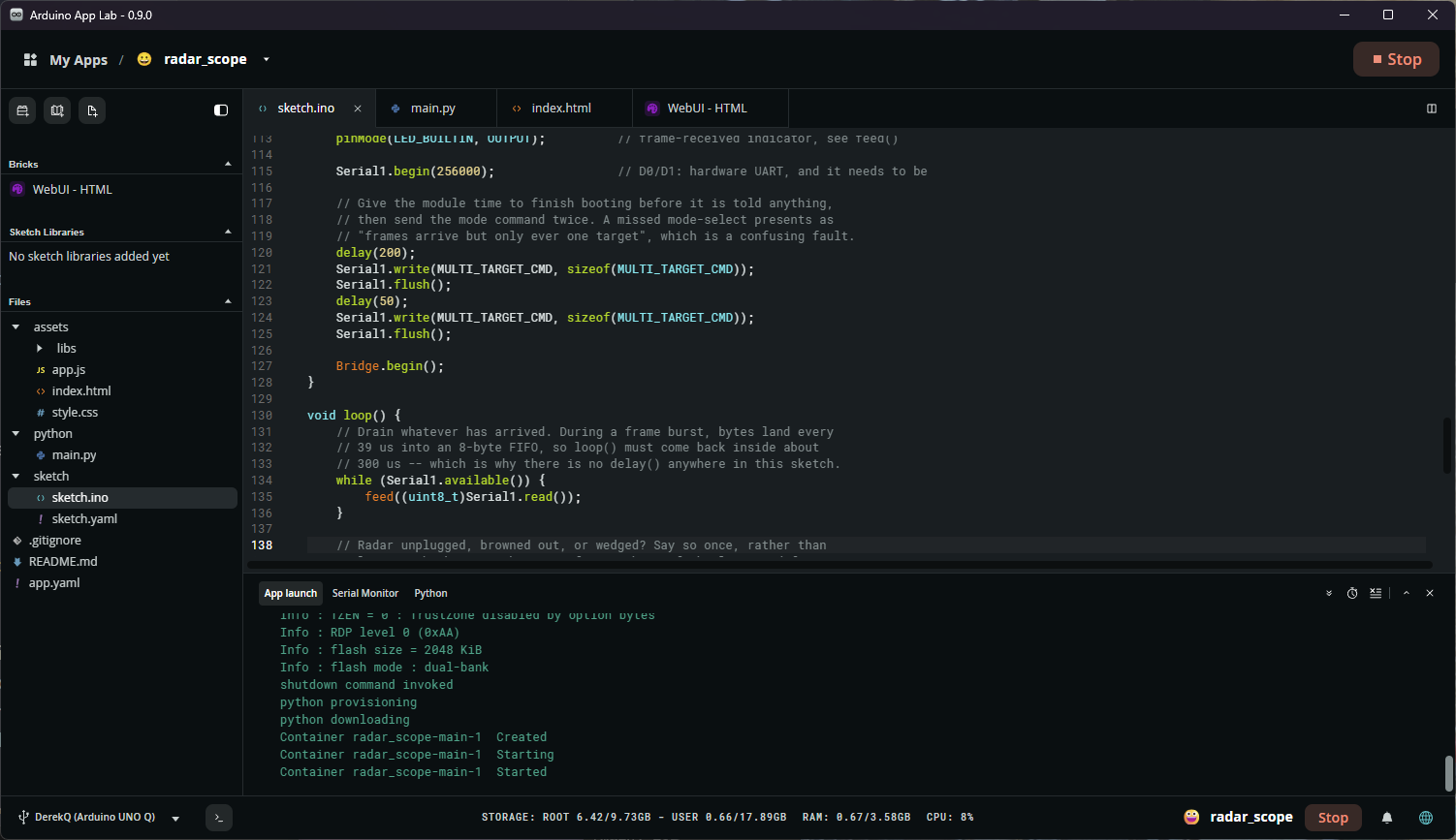Image resolution: width=1456 pixels, height=840 pixels.
Task: Click the Add Brick icon in the sidebar
Action: click(22, 110)
